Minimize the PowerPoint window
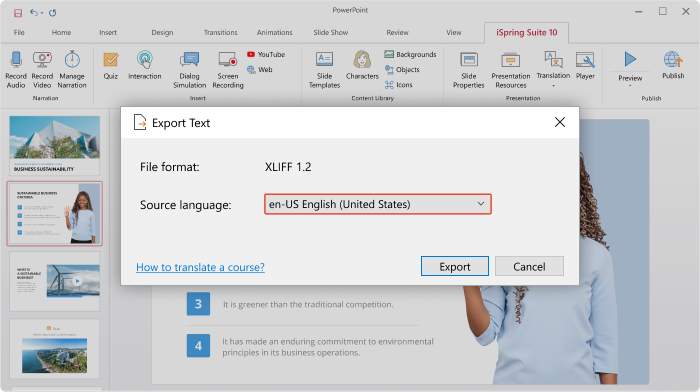This screenshot has height=392, width=700. 638,12
